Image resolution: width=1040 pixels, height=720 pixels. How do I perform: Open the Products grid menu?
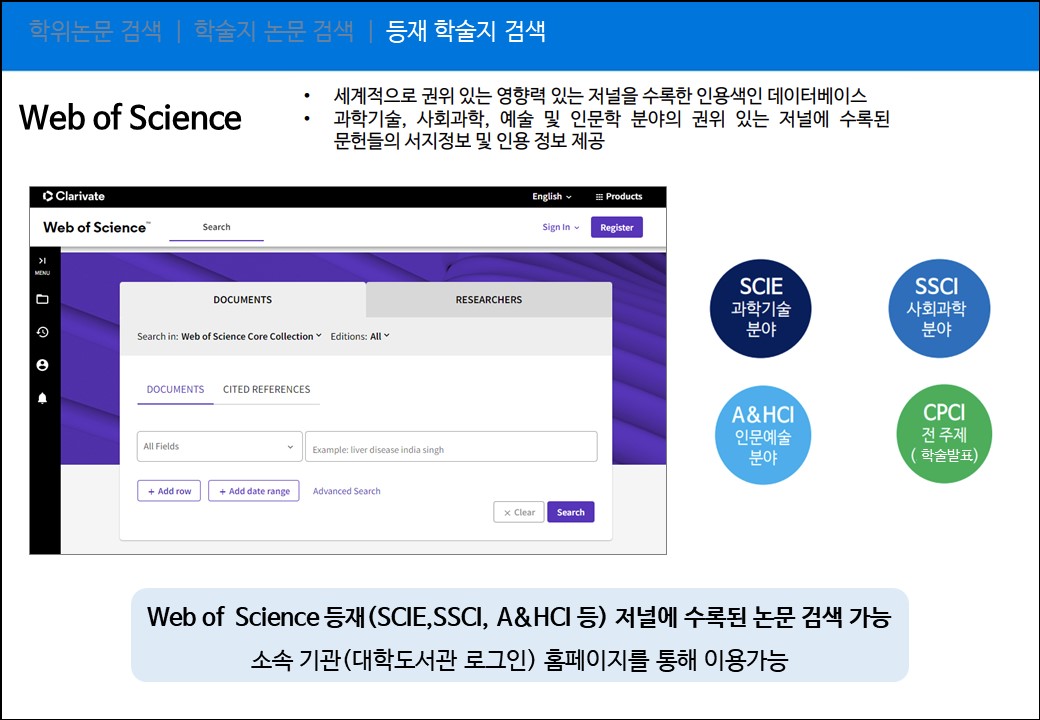click(x=619, y=196)
